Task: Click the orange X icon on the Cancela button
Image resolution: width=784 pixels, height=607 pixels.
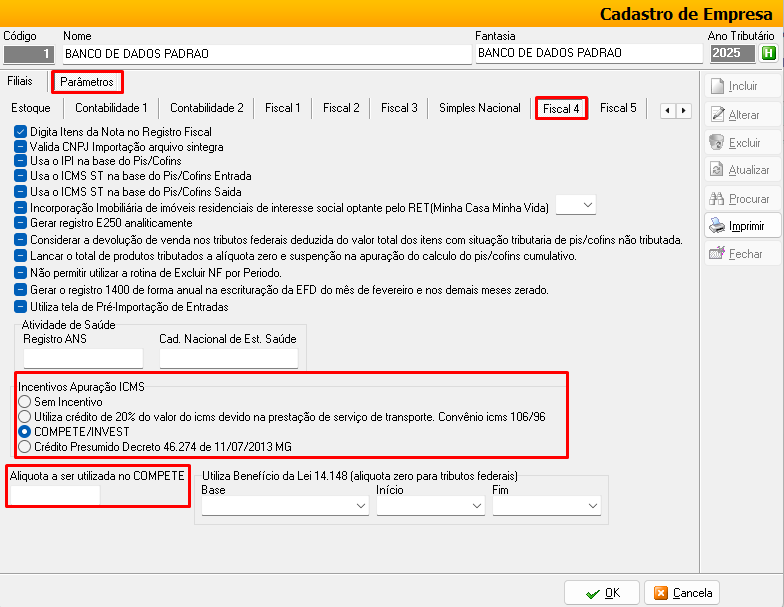Action: point(661,593)
